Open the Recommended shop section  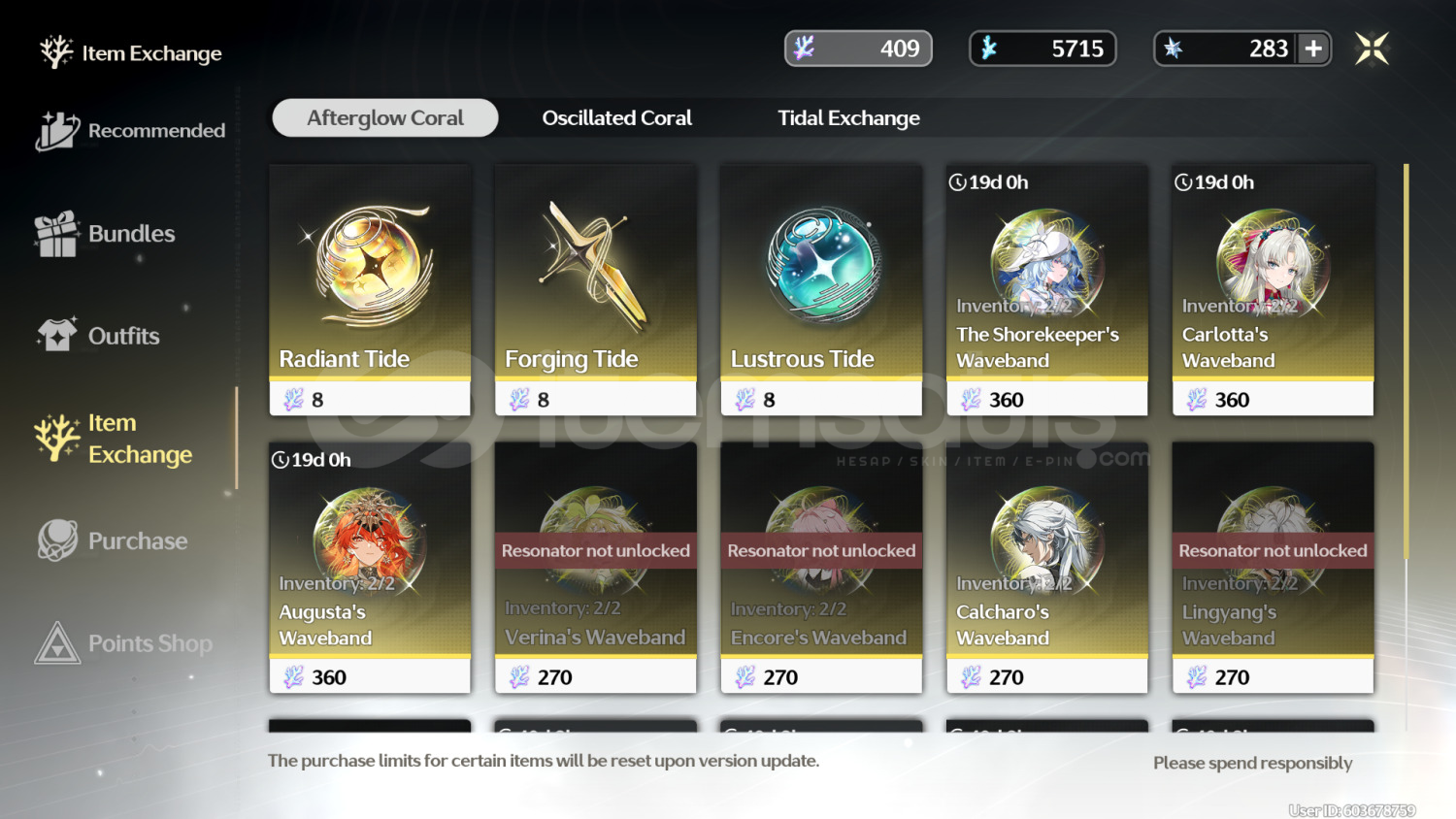tap(131, 131)
